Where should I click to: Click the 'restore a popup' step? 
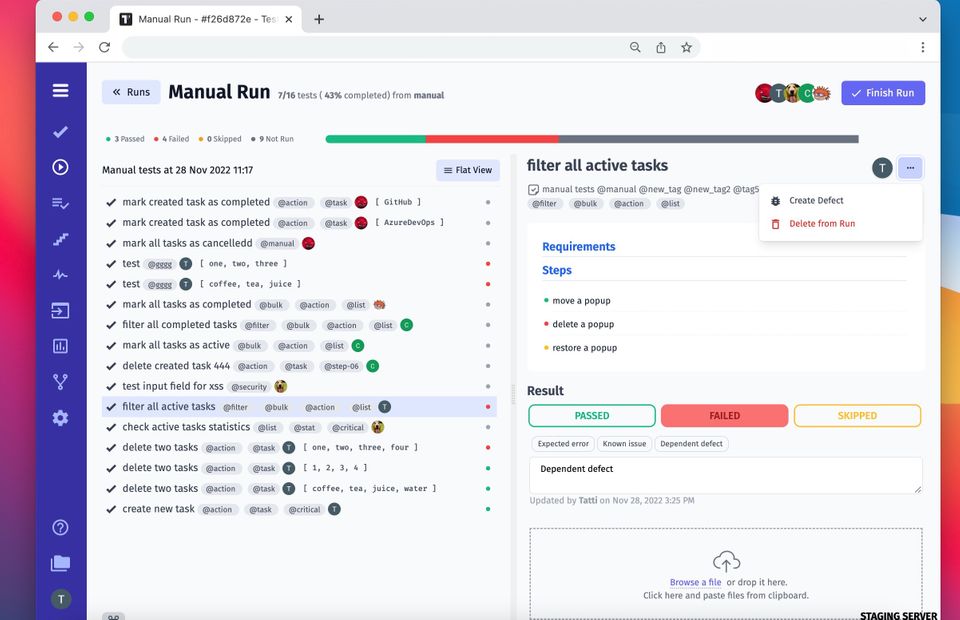(x=585, y=348)
